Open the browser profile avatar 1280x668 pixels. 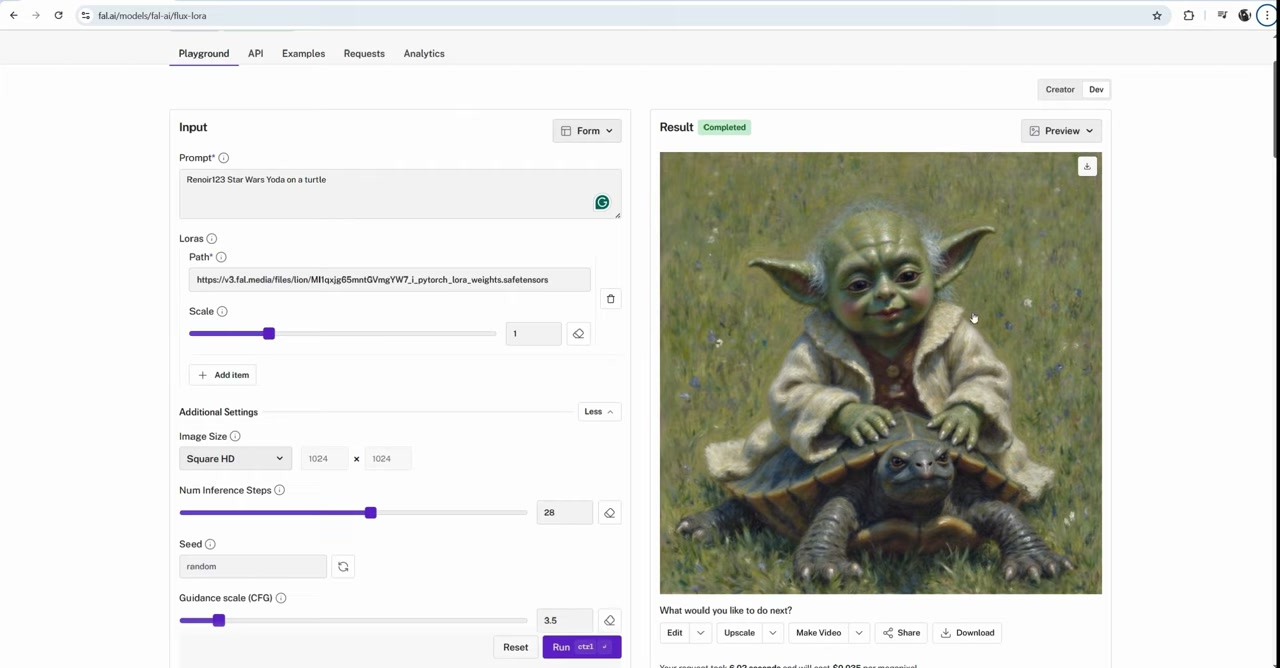[1245, 15]
